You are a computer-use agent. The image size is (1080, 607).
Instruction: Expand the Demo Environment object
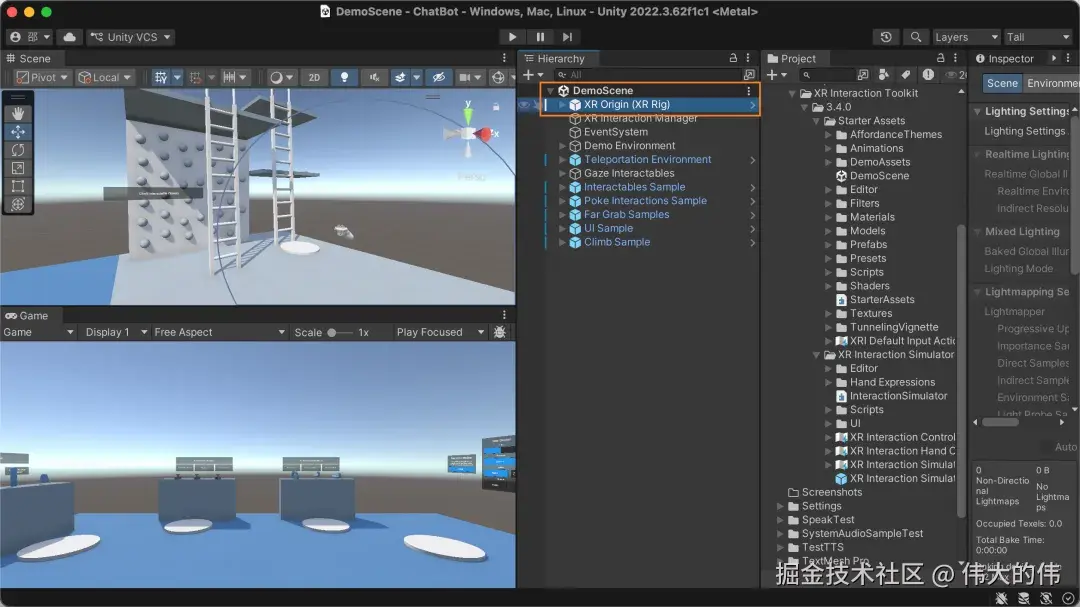click(562, 146)
